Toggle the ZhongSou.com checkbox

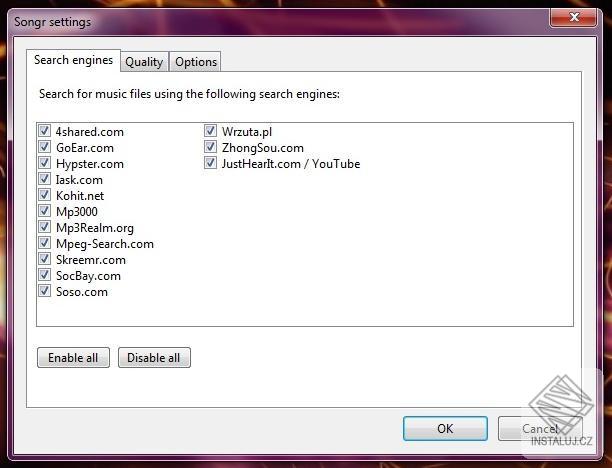tap(210, 147)
